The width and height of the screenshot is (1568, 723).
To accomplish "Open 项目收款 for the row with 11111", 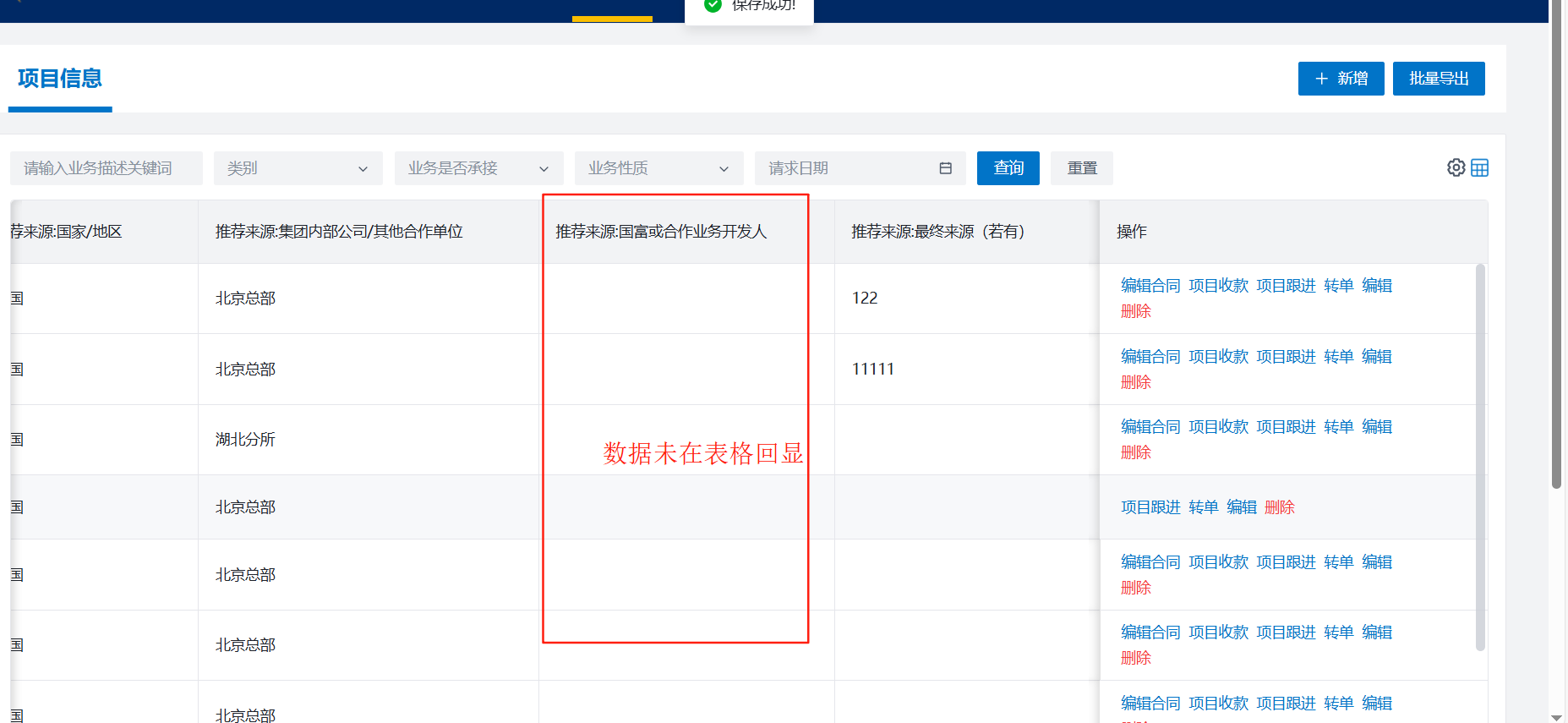I will pos(1218,357).
